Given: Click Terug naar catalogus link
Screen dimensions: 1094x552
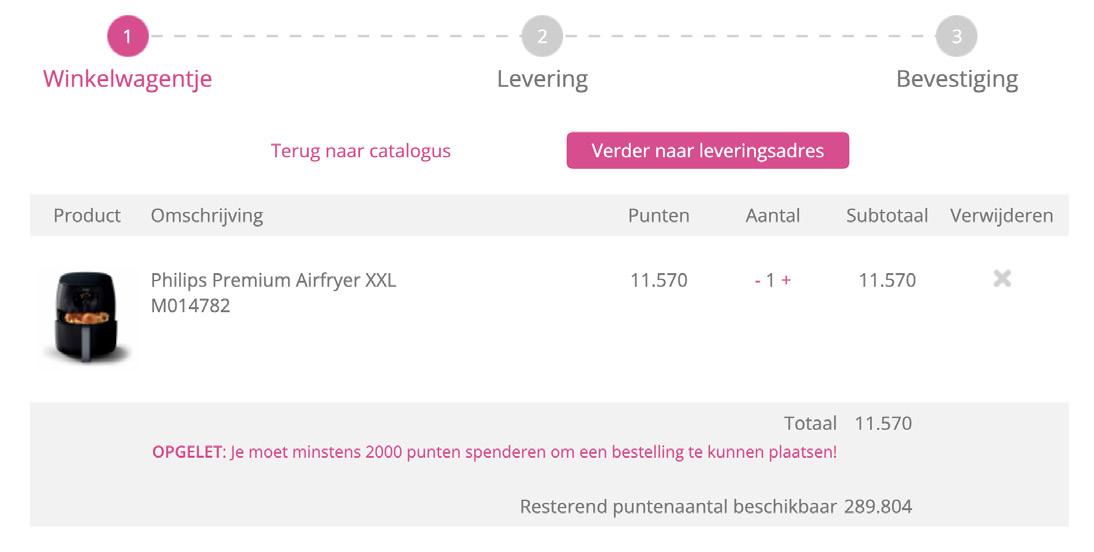Looking at the screenshot, I should 361,151.
